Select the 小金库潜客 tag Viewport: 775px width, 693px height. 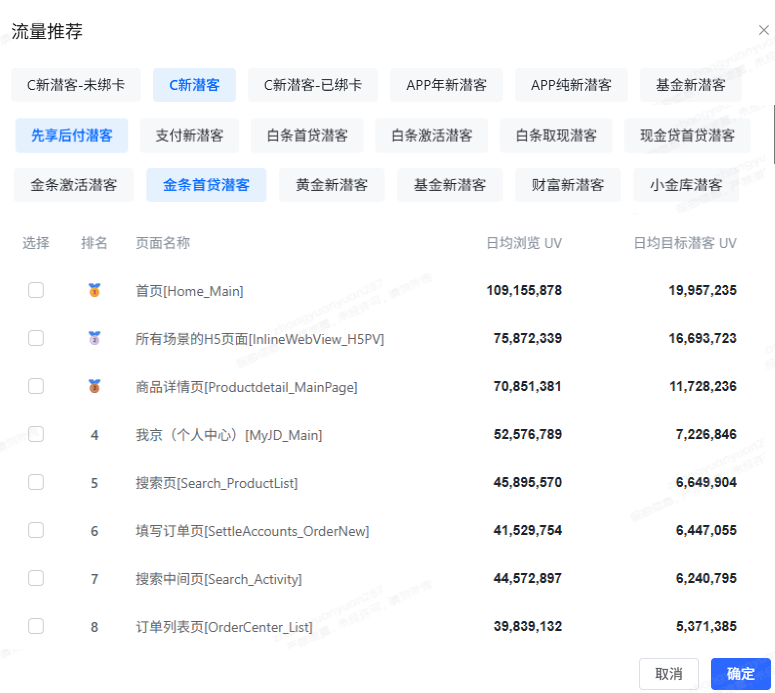tap(686, 185)
